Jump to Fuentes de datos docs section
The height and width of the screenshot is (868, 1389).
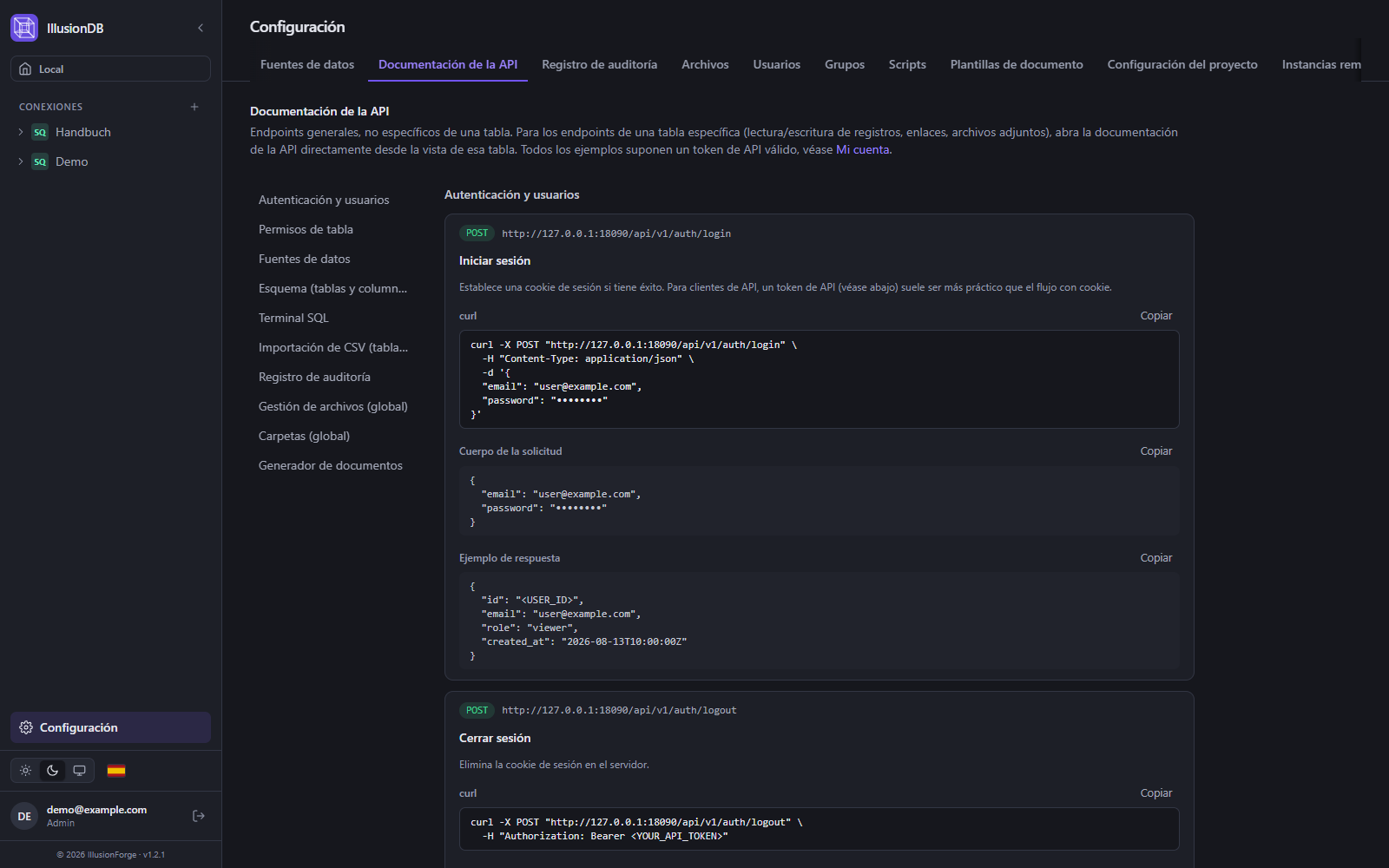point(333,259)
